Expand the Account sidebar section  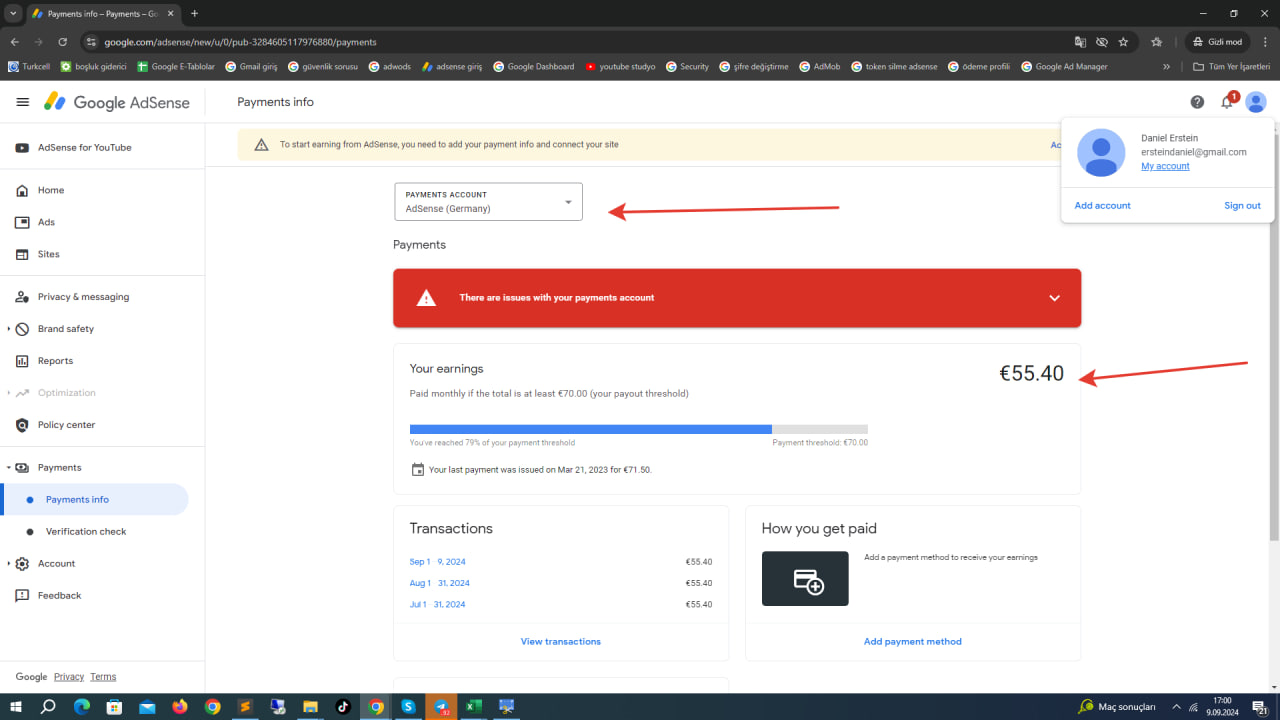point(9,564)
